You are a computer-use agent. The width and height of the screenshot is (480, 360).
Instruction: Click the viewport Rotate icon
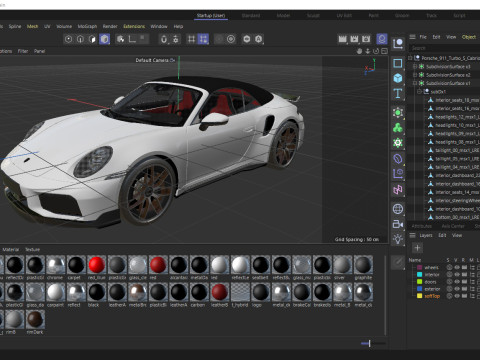[x=376, y=51]
